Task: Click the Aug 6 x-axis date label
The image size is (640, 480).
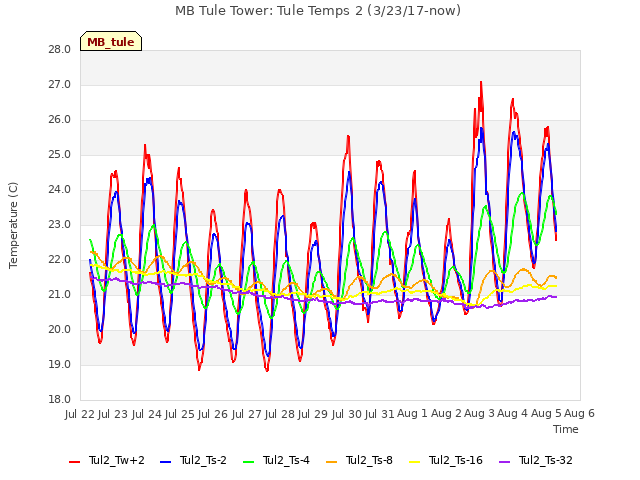Action: coord(579,414)
